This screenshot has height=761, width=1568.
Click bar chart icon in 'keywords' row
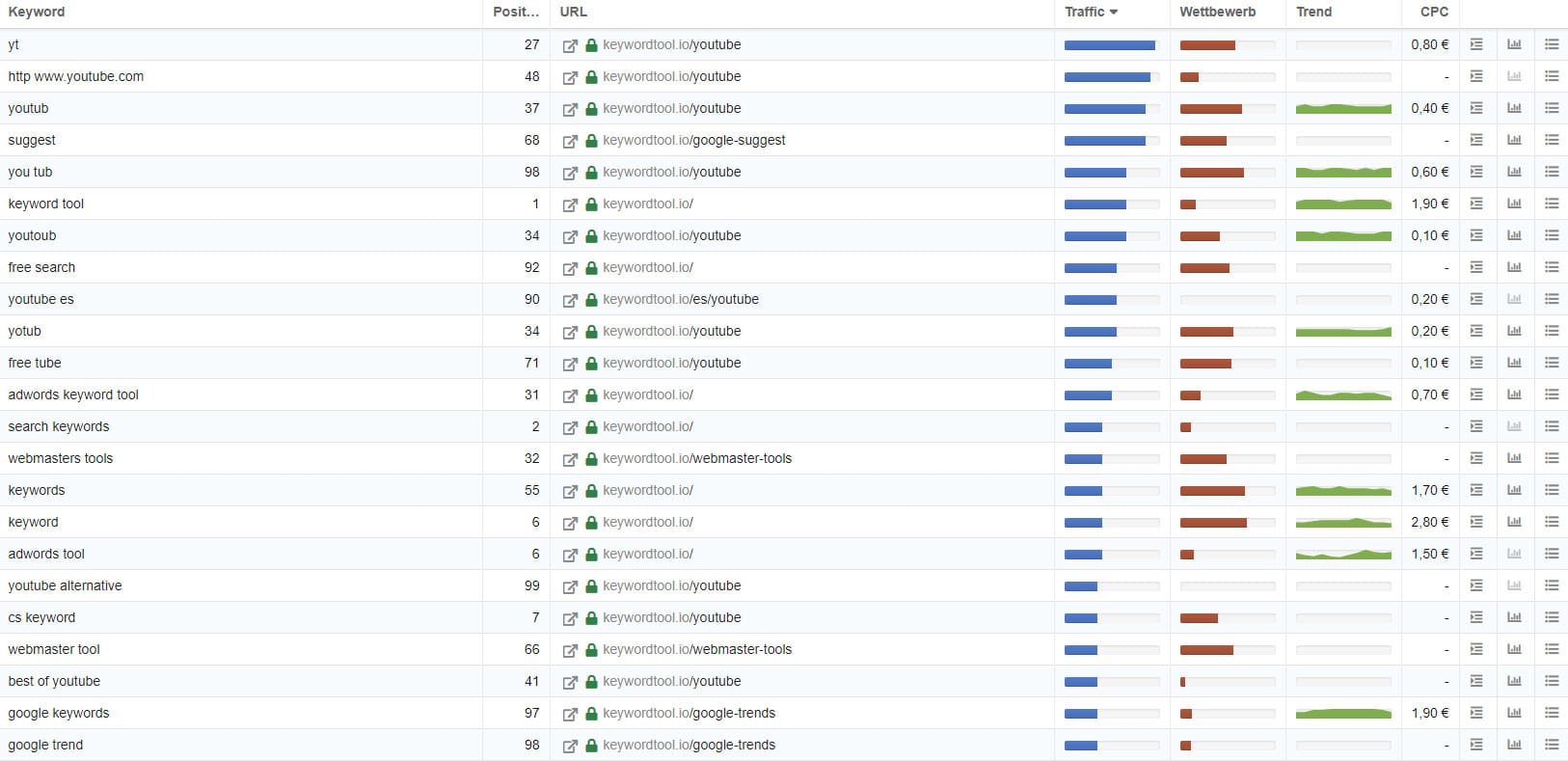coord(1514,490)
